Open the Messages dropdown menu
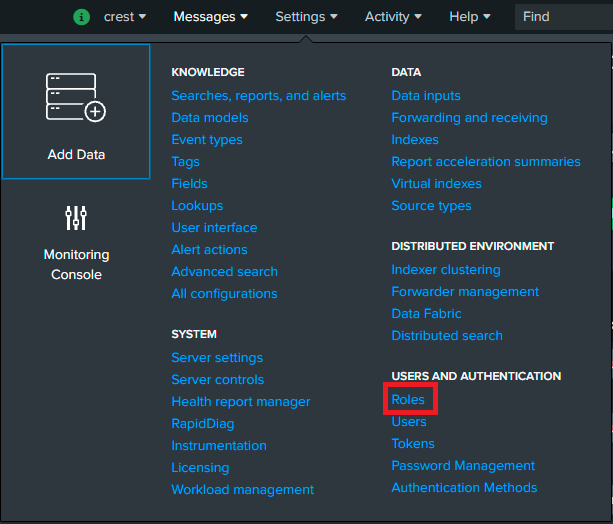Viewport: 613px width, 524px height. [210, 17]
